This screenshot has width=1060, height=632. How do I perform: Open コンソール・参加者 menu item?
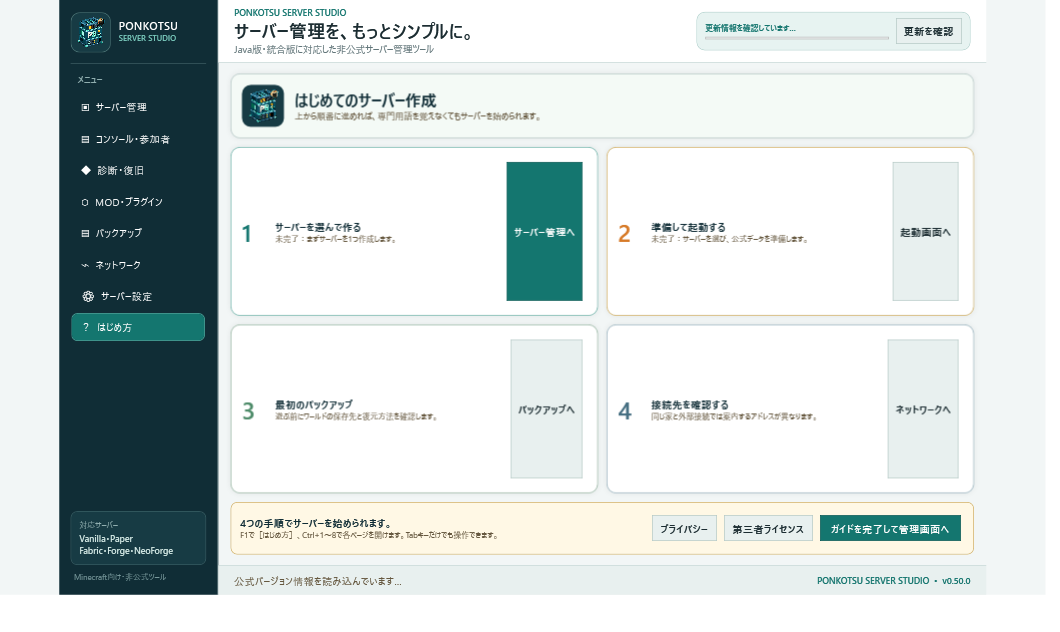pos(138,139)
